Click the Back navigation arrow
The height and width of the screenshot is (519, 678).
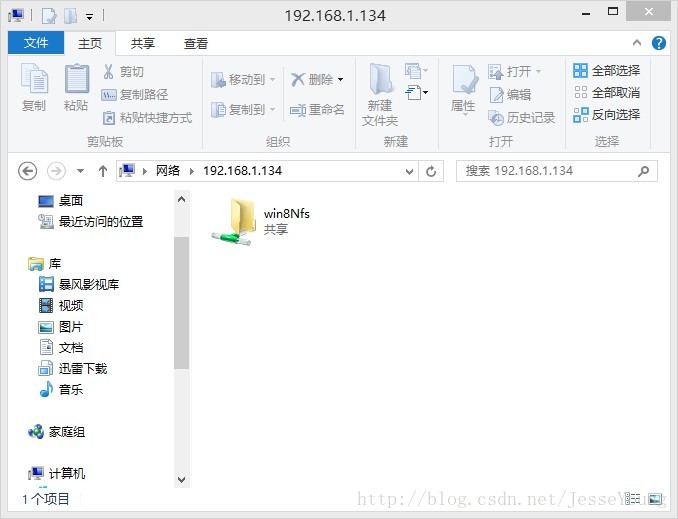[27, 171]
